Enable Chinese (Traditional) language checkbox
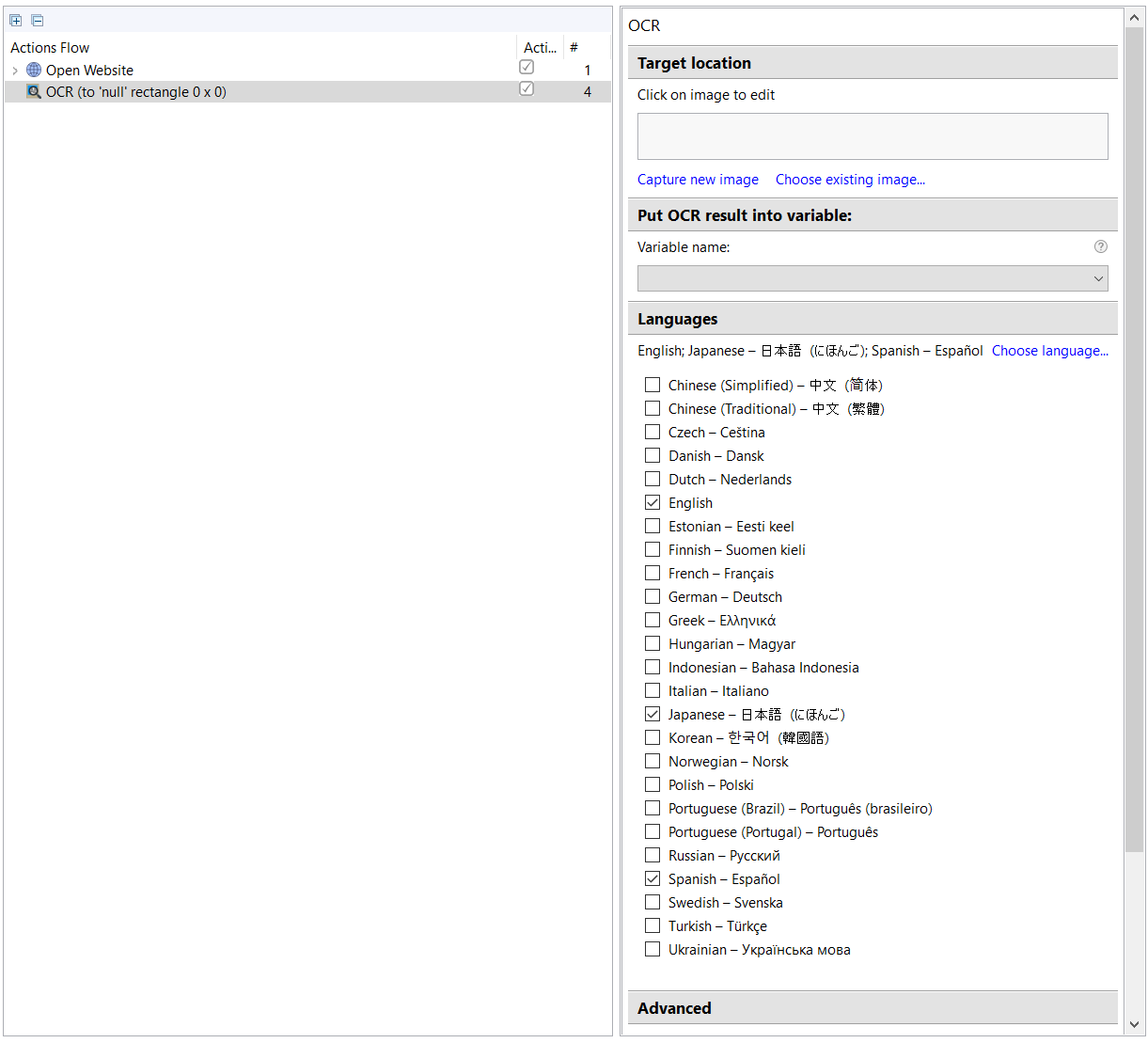 (x=653, y=408)
